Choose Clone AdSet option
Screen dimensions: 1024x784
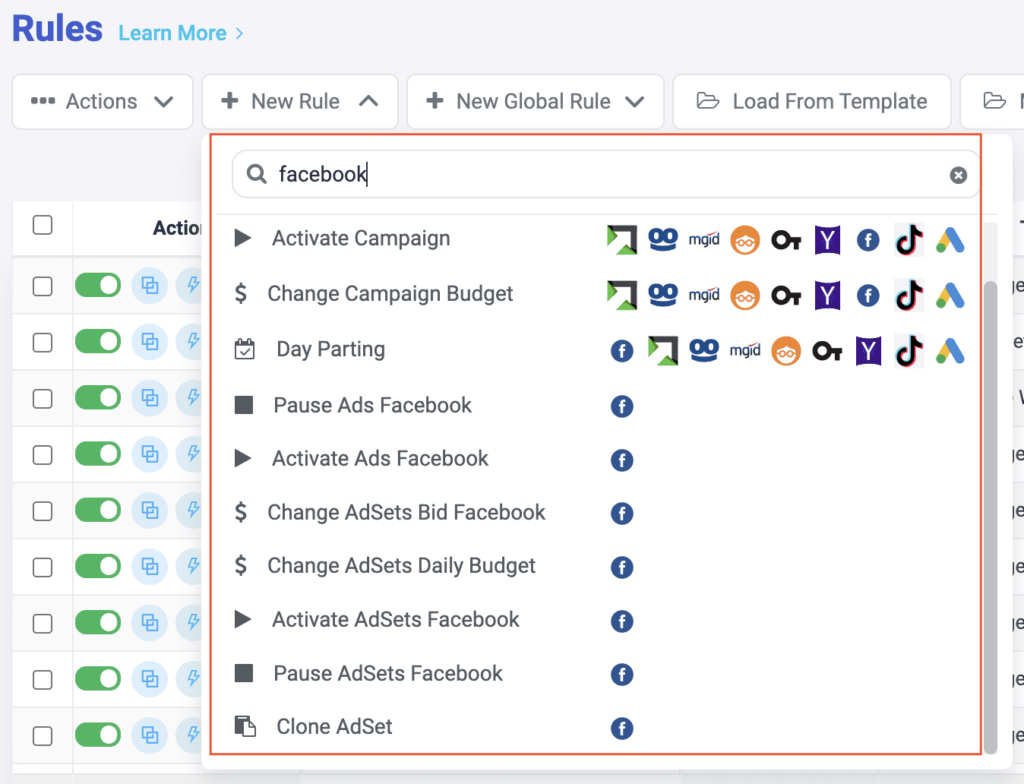pyautogui.click(x=334, y=727)
